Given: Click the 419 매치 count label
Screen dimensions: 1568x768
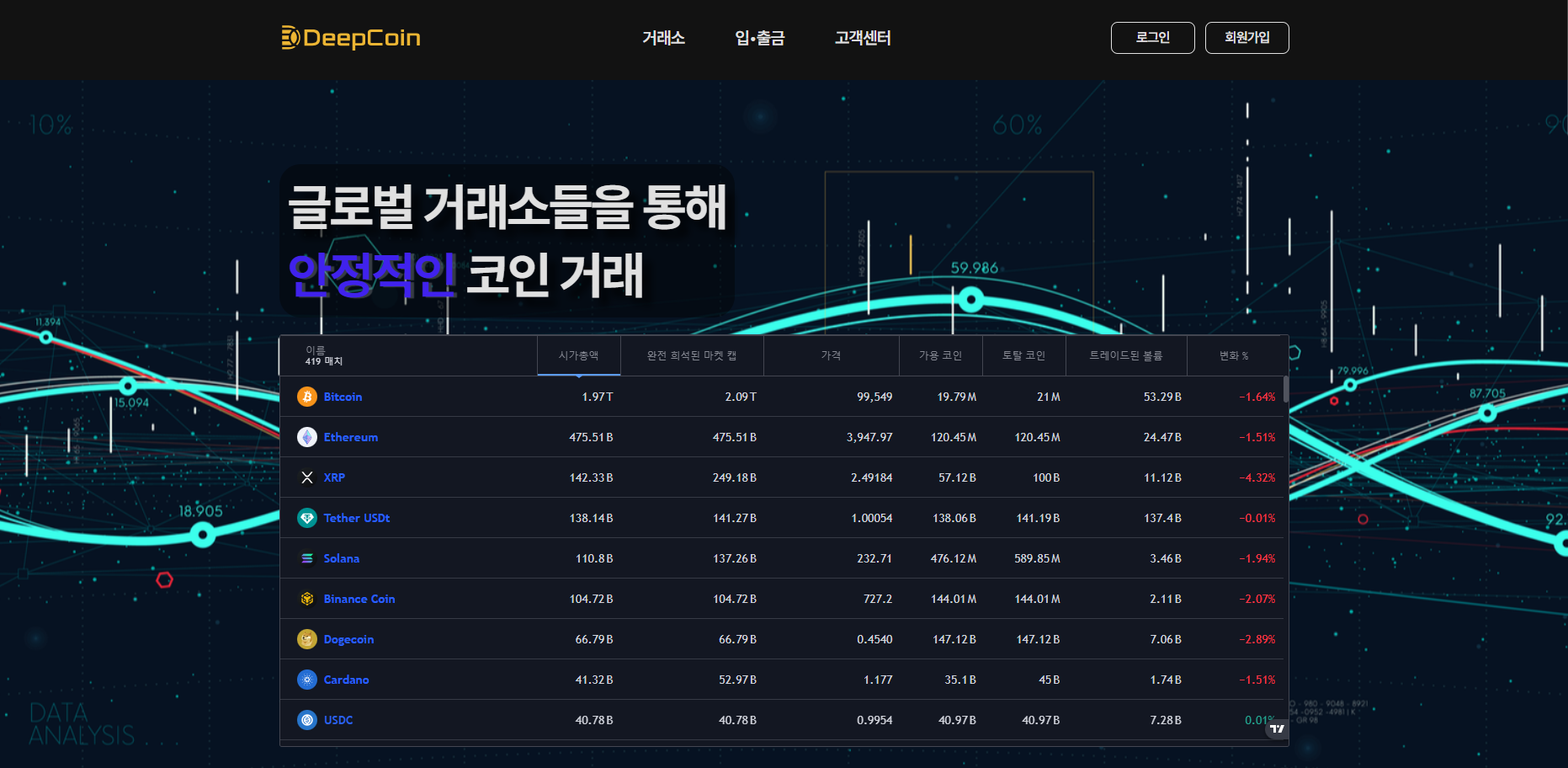Looking at the screenshot, I should pos(324,361).
